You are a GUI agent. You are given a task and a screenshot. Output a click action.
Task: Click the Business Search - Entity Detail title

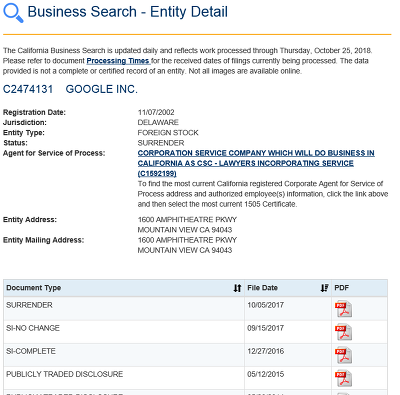[127, 12]
